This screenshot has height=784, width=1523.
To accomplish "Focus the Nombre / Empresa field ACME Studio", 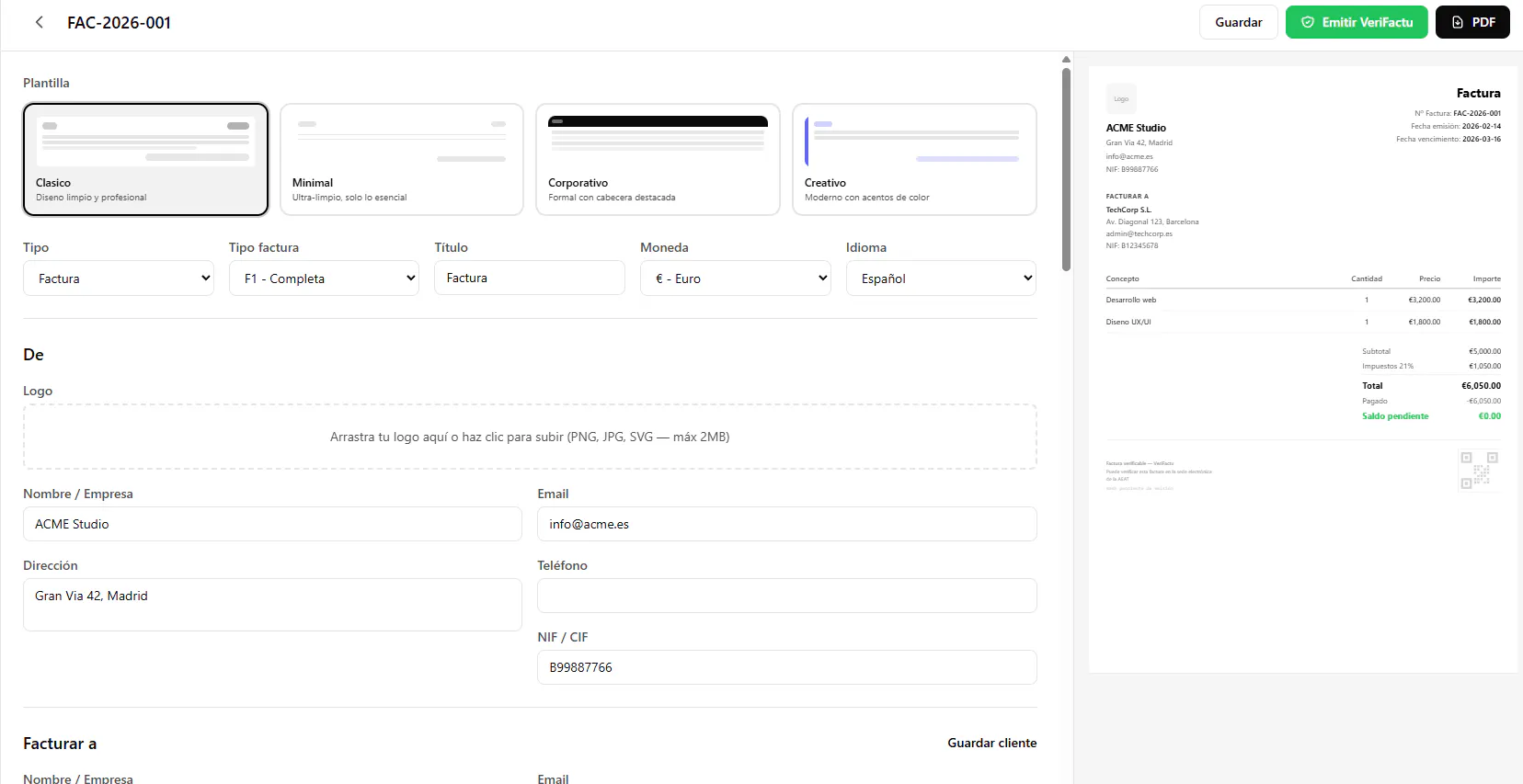I will [x=272, y=524].
